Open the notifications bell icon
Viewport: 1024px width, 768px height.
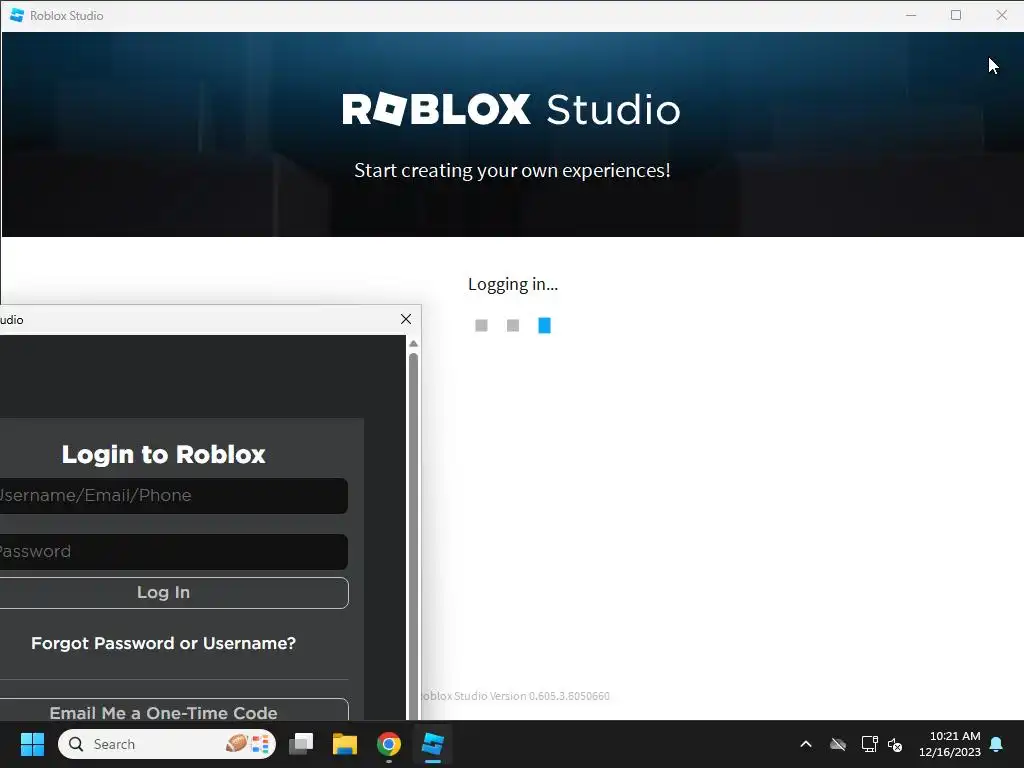pyautogui.click(x=997, y=744)
